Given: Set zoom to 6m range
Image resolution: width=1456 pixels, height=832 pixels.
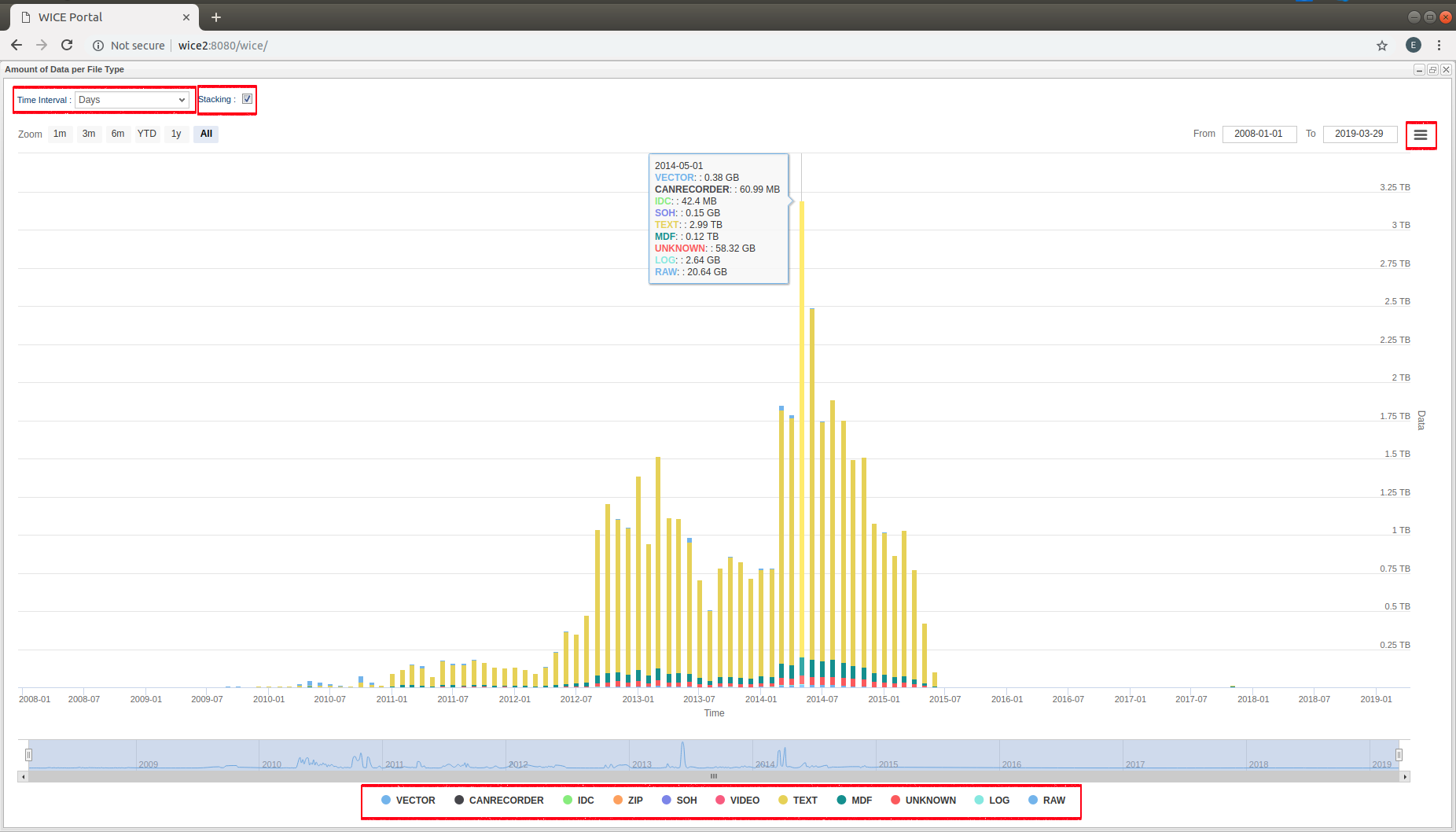Looking at the screenshot, I should pos(118,134).
